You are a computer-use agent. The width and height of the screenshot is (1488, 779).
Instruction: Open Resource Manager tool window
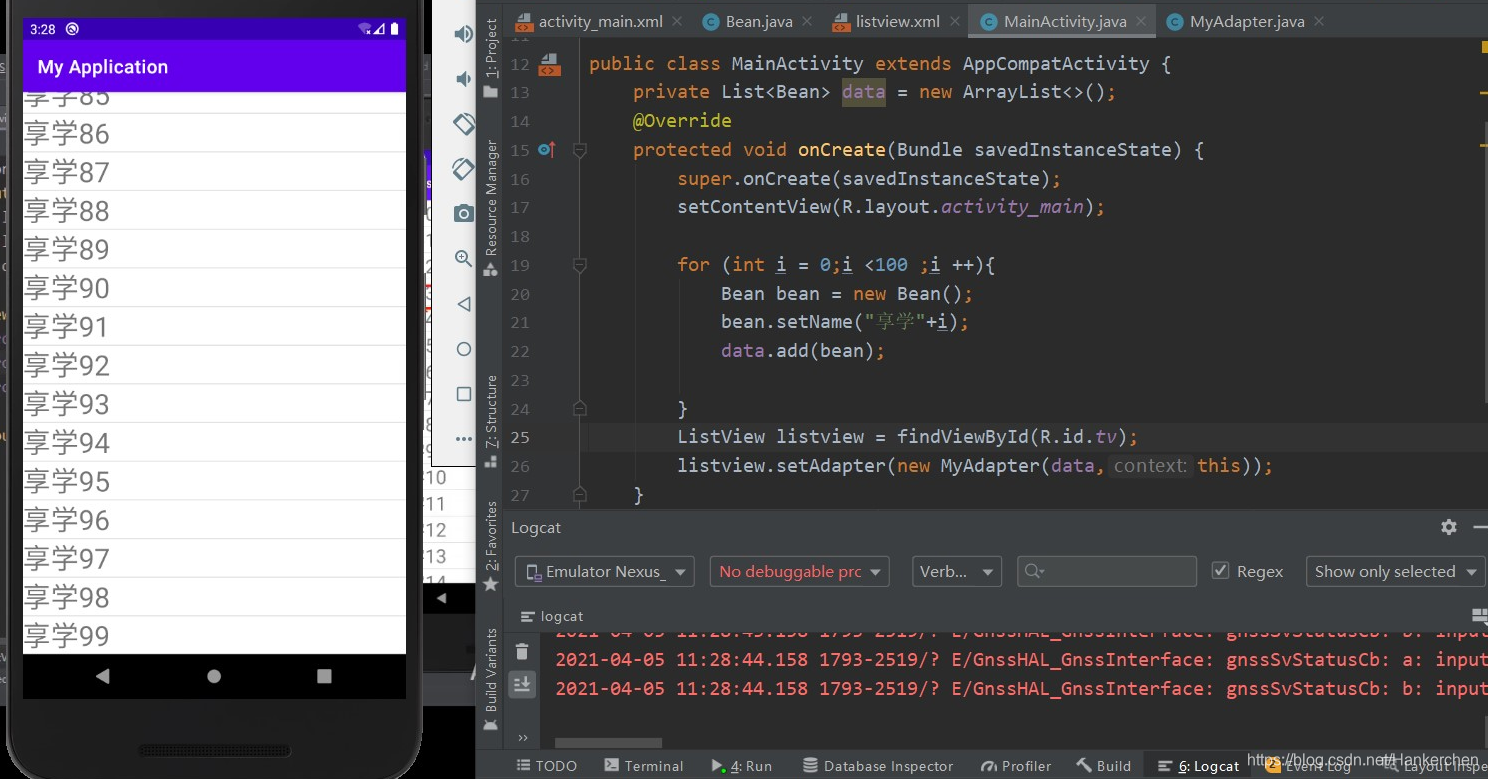point(491,207)
